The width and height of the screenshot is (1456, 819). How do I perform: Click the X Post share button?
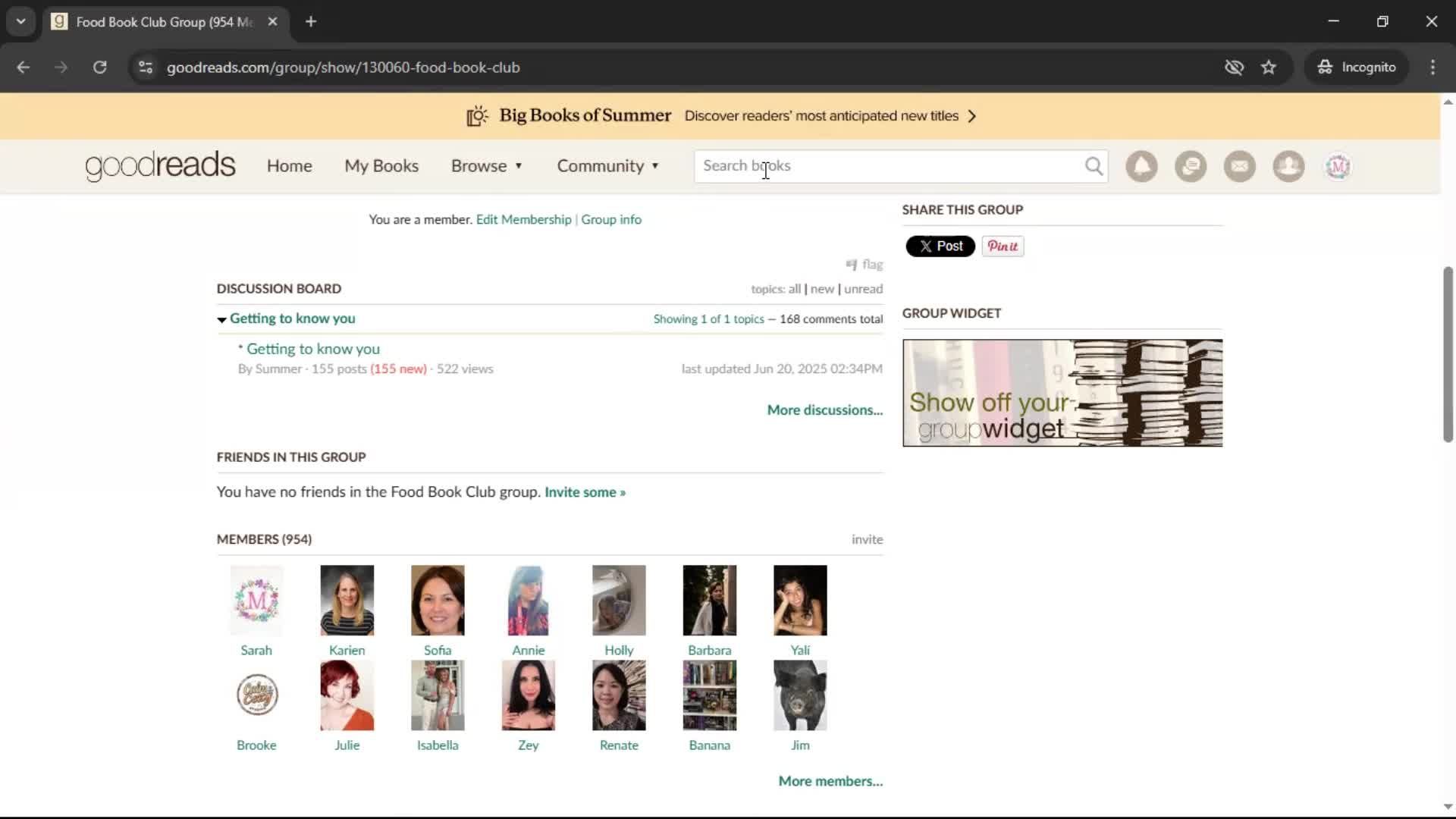[940, 246]
